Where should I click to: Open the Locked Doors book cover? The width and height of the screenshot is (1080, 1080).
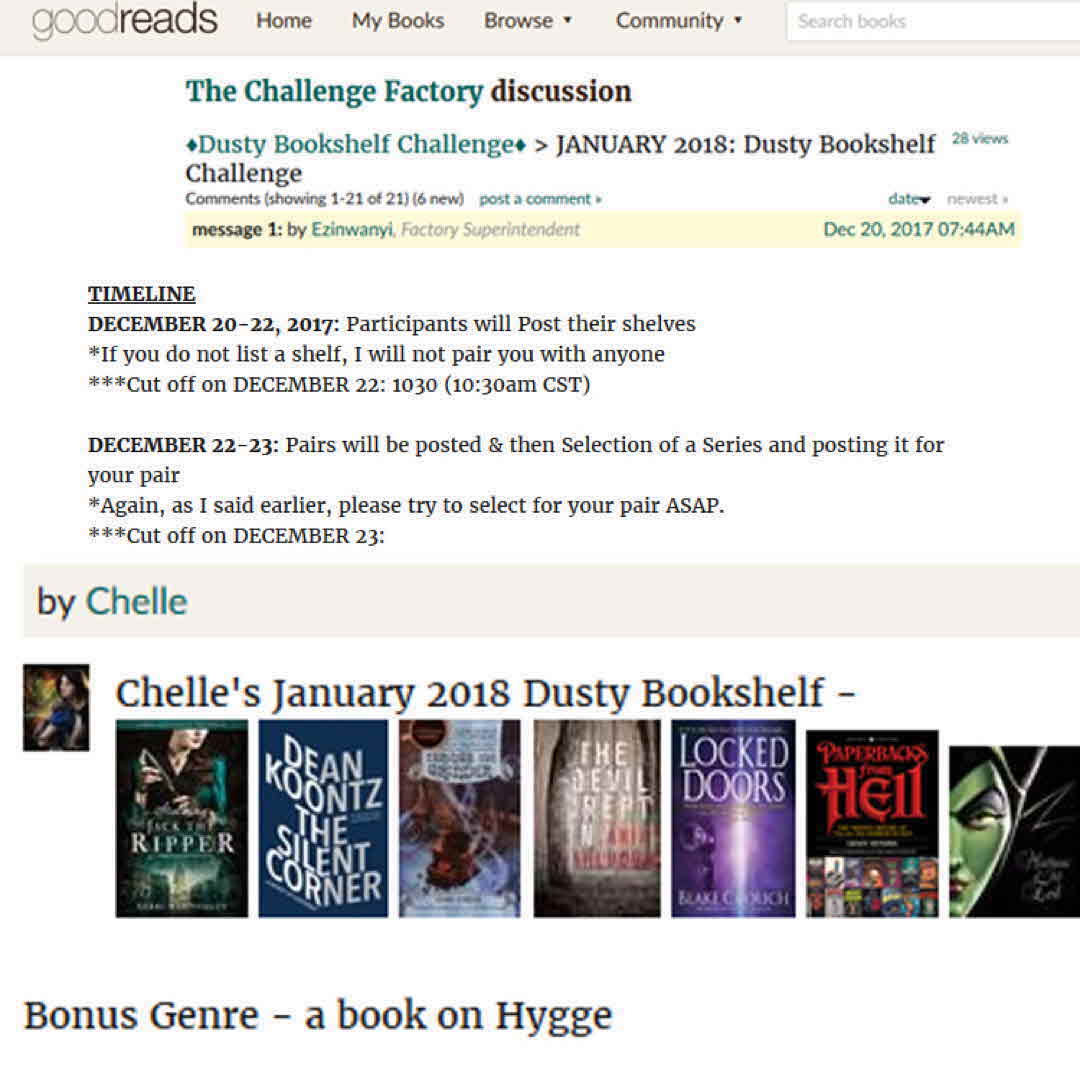(733, 818)
